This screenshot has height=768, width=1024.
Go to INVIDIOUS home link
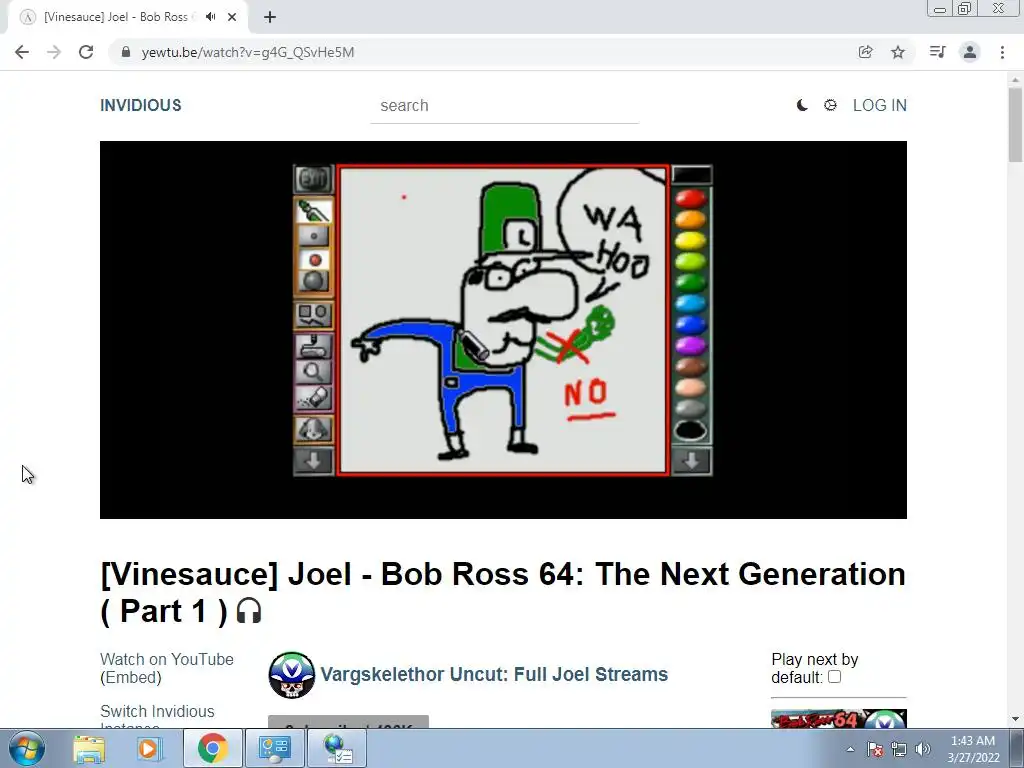coord(140,105)
